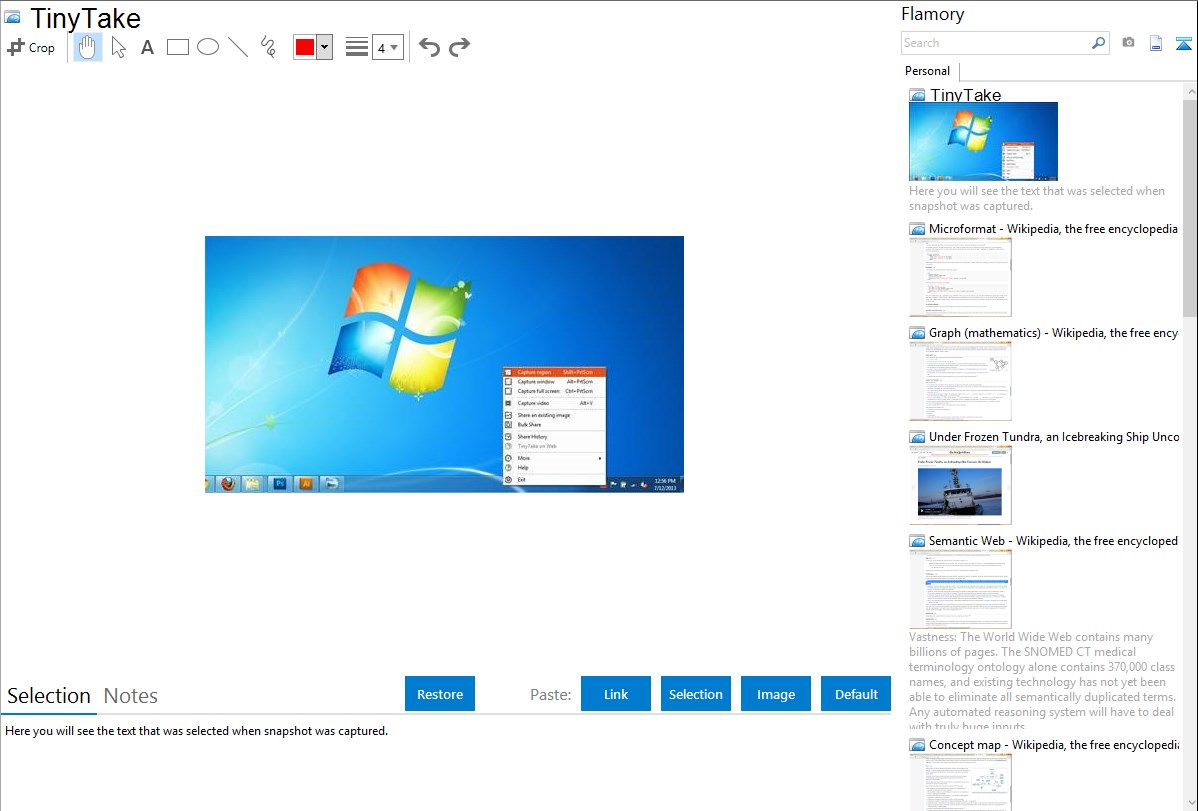Switch to the Notes tab
Viewport: 1198px width, 811px height.
click(x=131, y=696)
